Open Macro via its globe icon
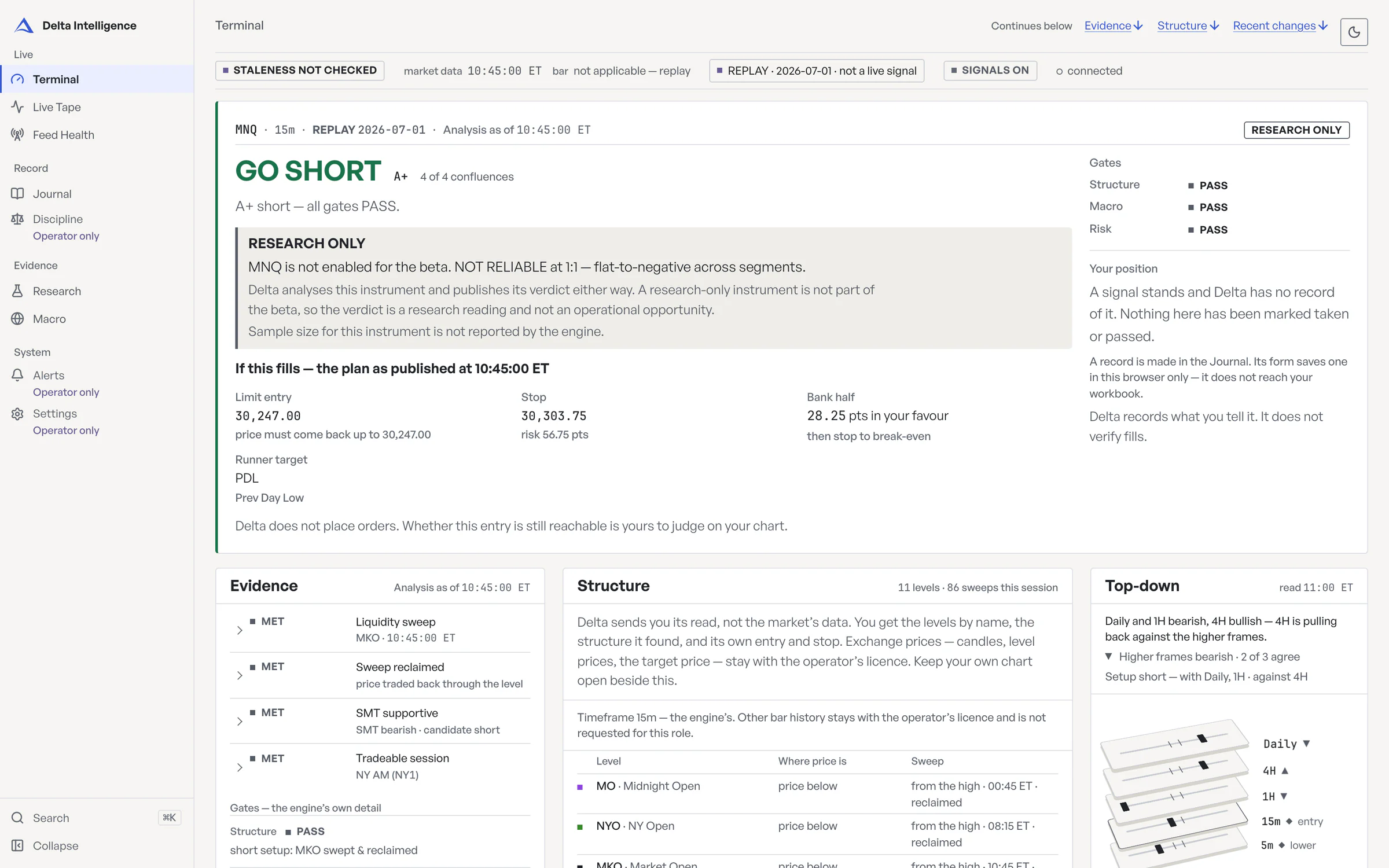This screenshot has height=868, width=1389. [x=17, y=319]
